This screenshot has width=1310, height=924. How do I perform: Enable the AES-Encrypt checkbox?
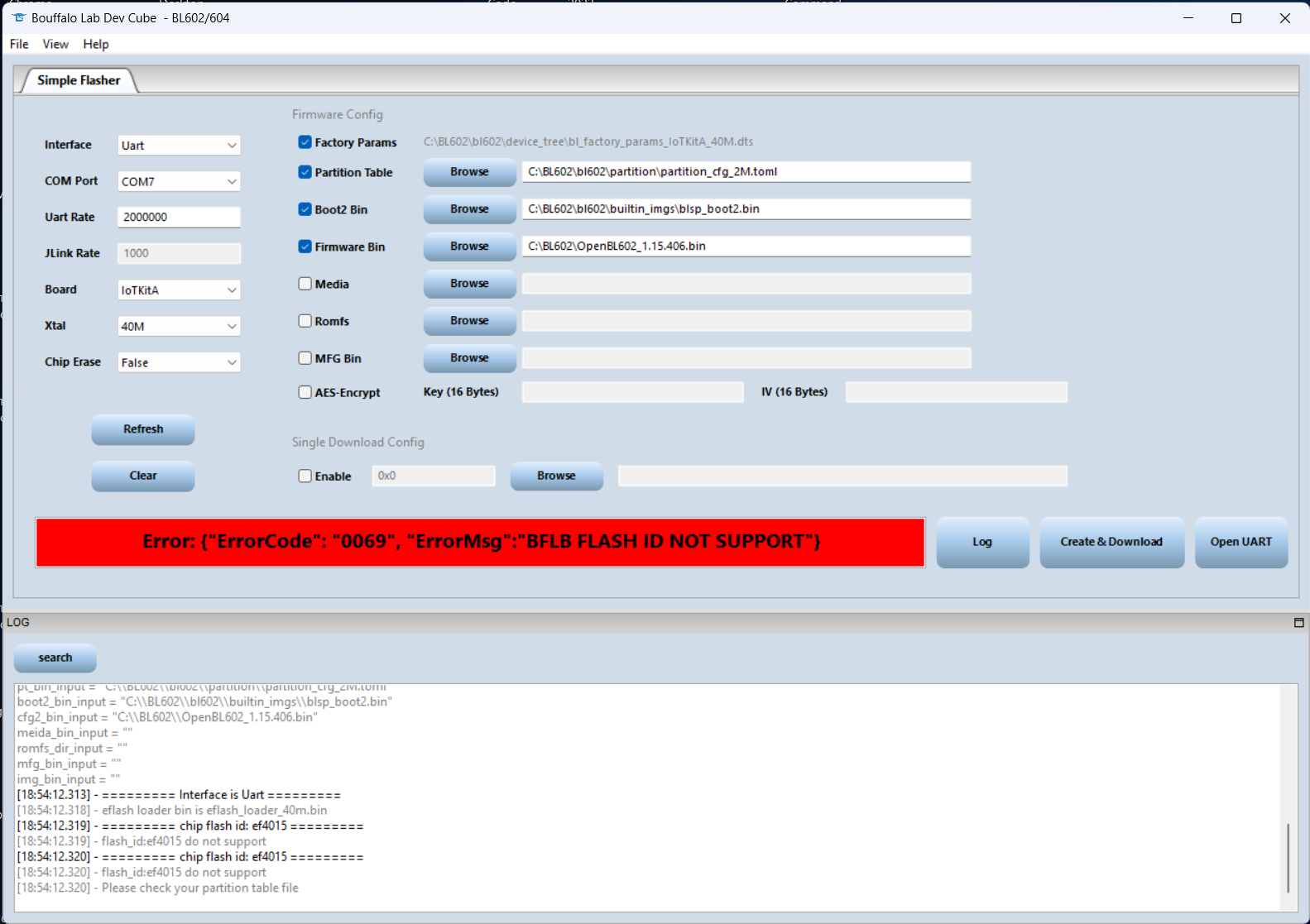point(305,392)
